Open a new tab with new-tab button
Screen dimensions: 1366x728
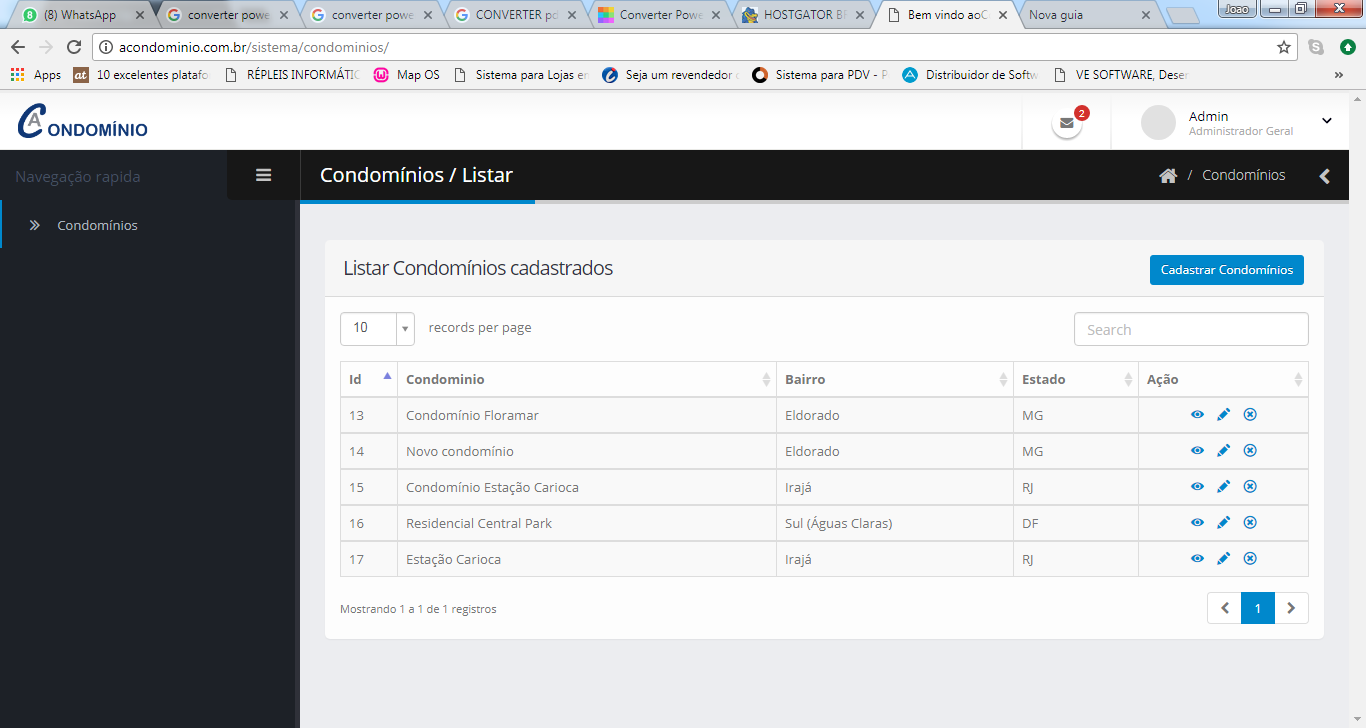pyautogui.click(x=1182, y=16)
